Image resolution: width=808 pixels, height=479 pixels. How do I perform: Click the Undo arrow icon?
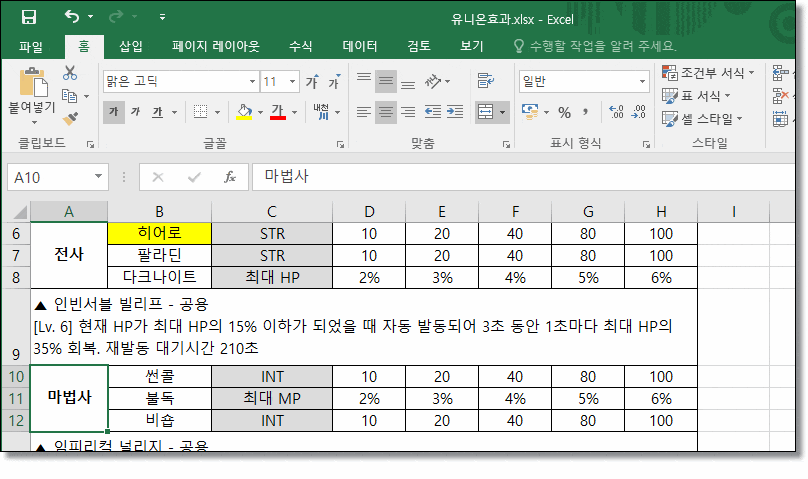click(72, 16)
